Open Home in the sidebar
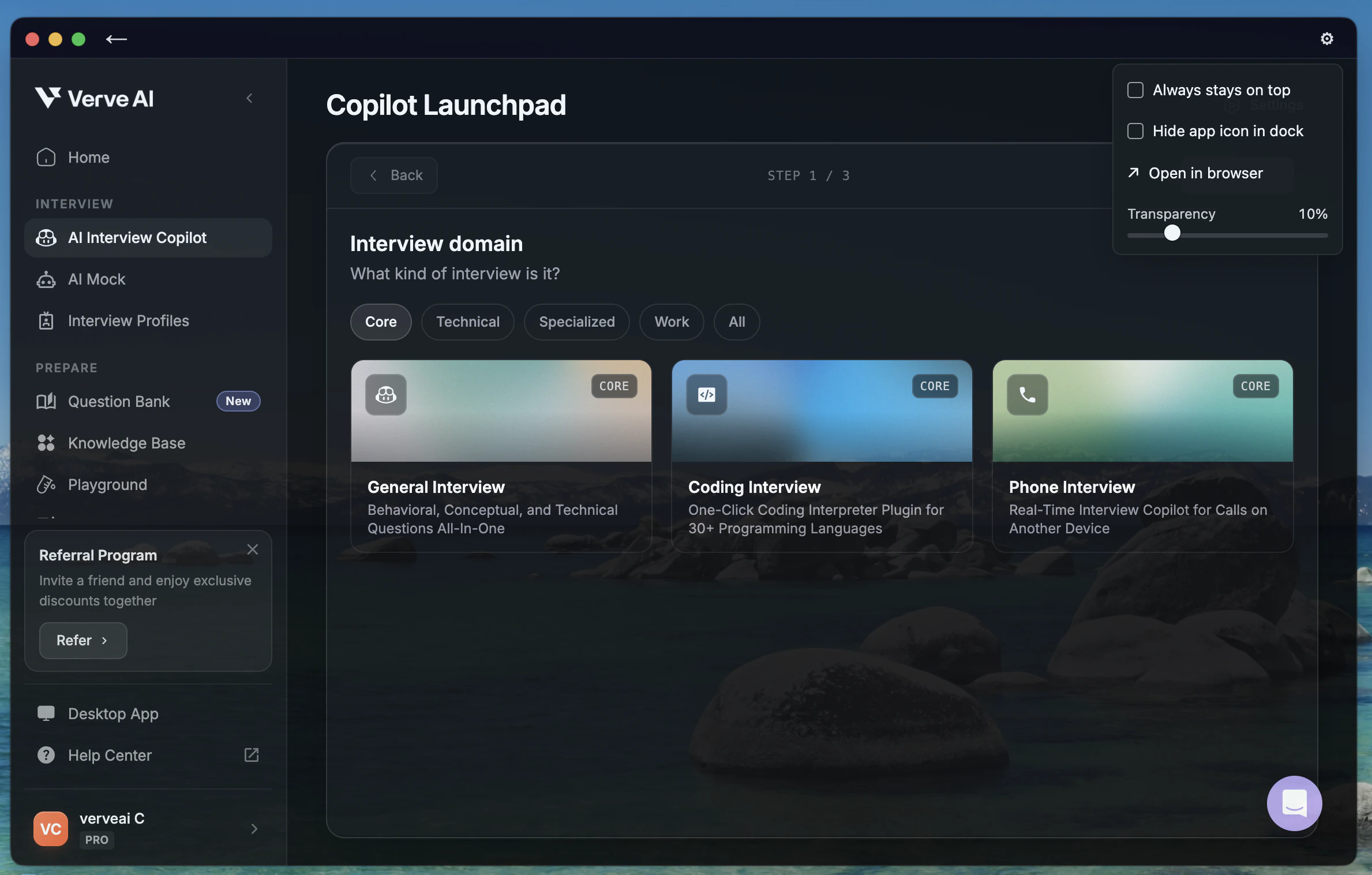Viewport: 1372px width, 875px height. (148, 157)
